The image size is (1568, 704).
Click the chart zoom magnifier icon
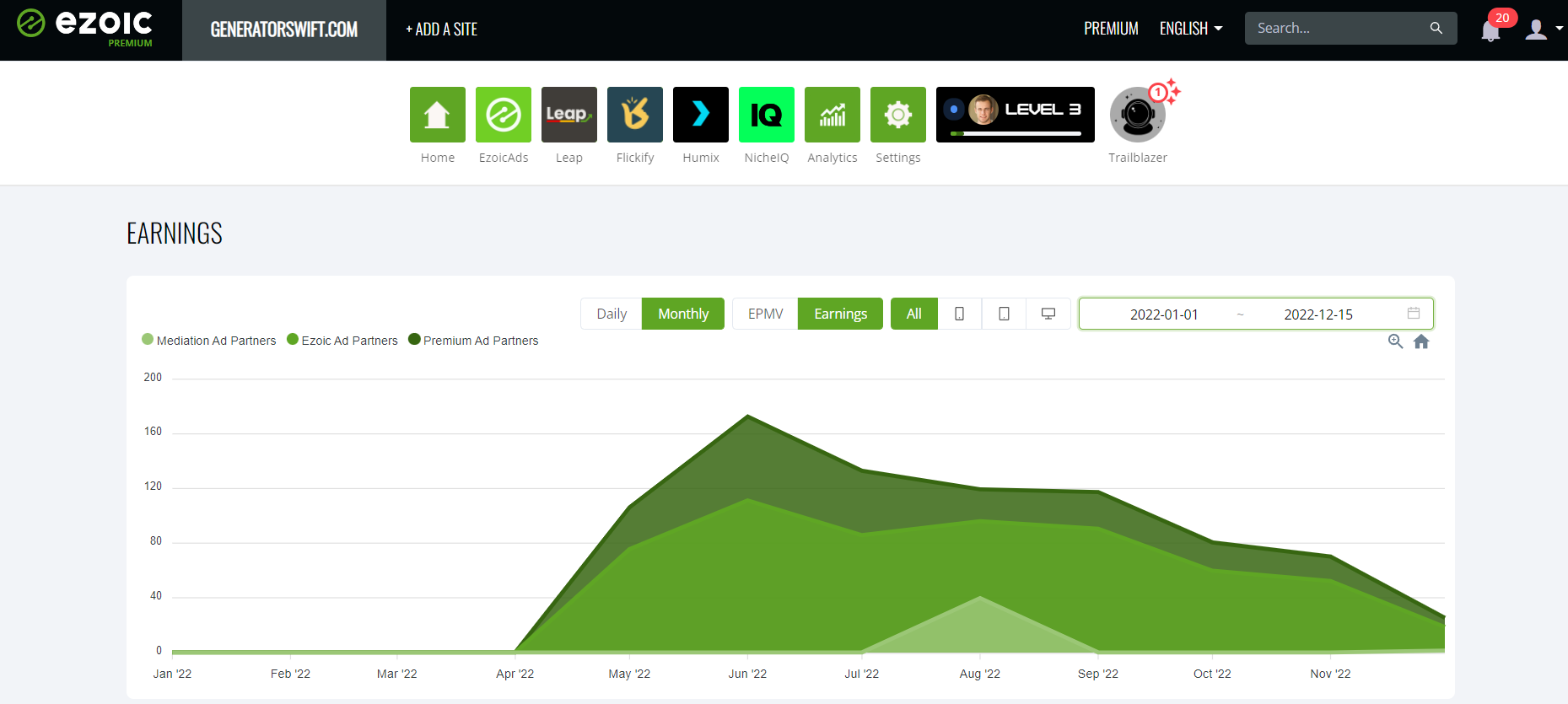coord(1396,341)
